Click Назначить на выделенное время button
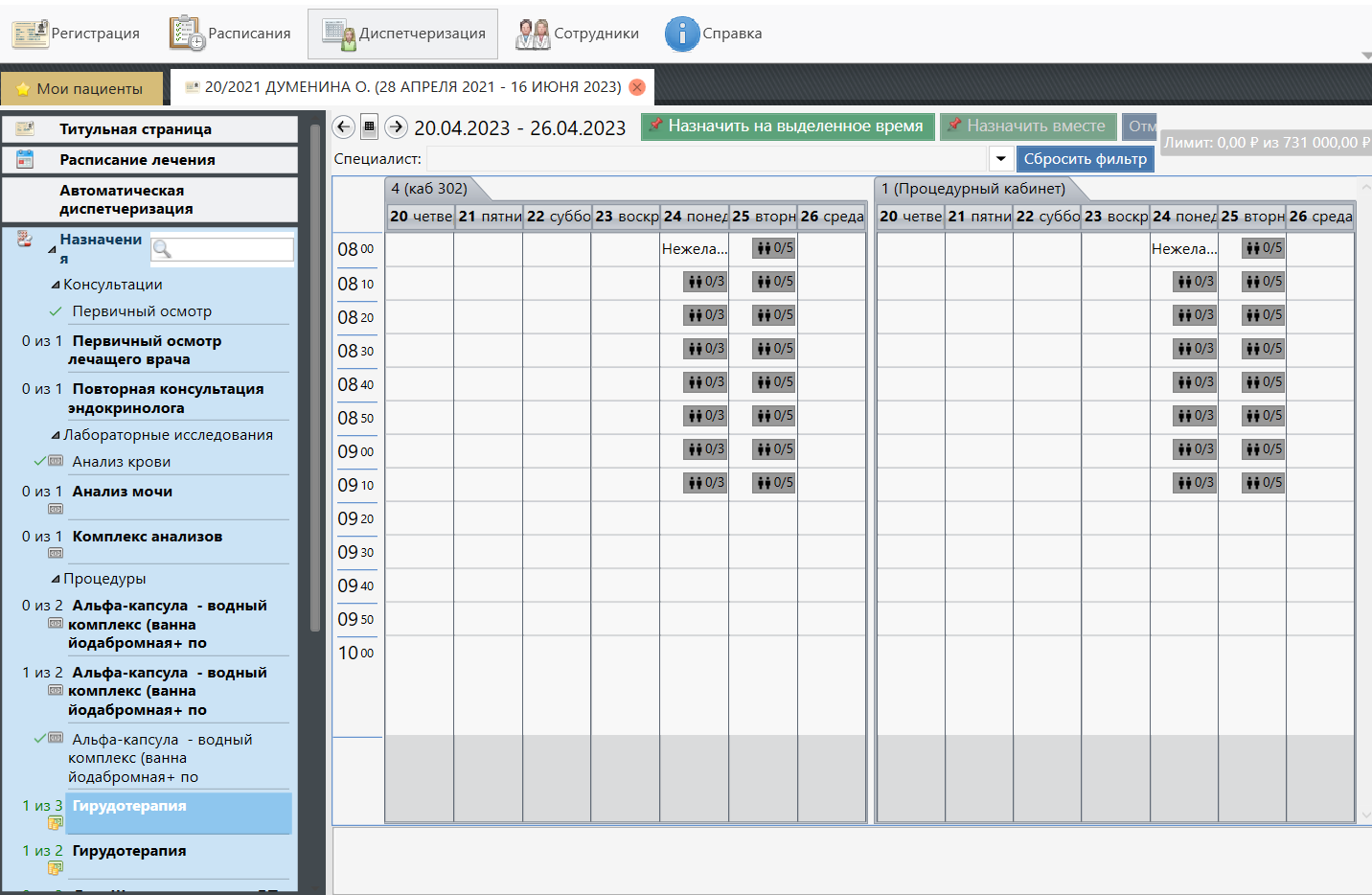This screenshot has width=1372, height=895. point(787,126)
